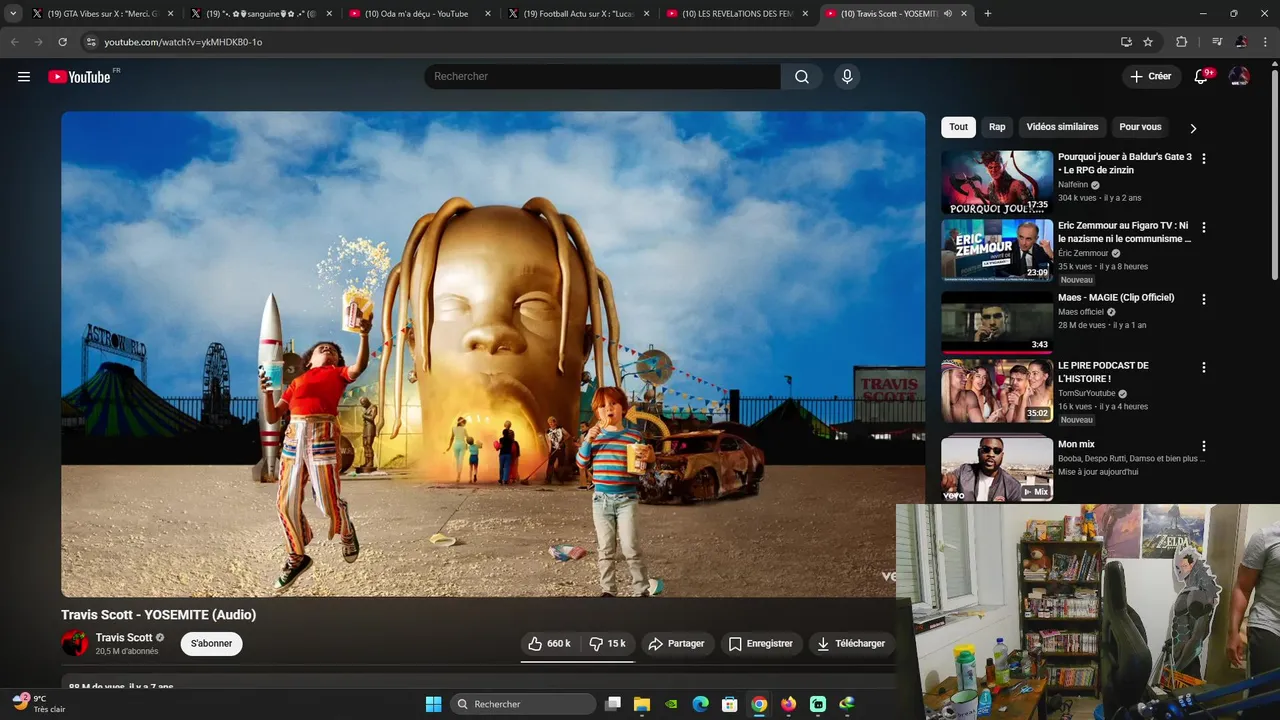Open the Windows Start menu
This screenshot has height=720, width=1280.
click(433, 704)
